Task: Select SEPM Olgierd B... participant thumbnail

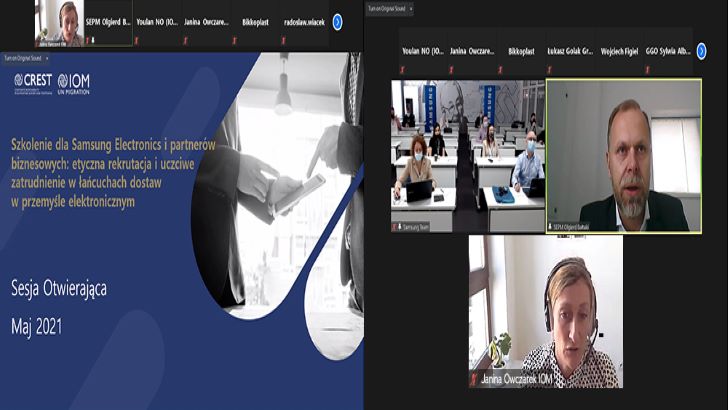Action: point(108,23)
